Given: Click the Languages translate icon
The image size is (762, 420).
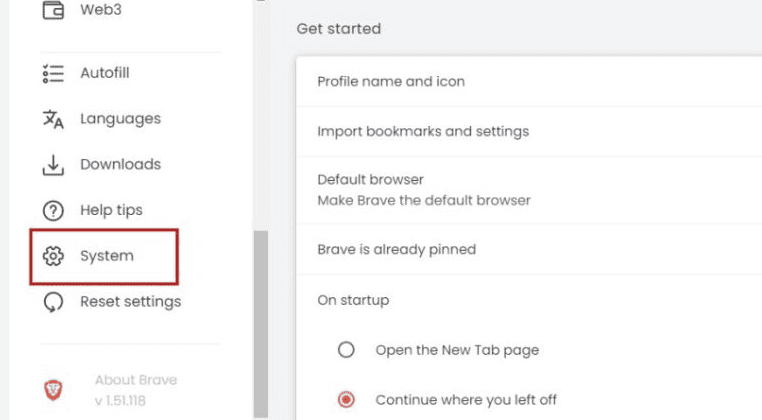Looking at the screenshot, I should [x=53, y=119].
